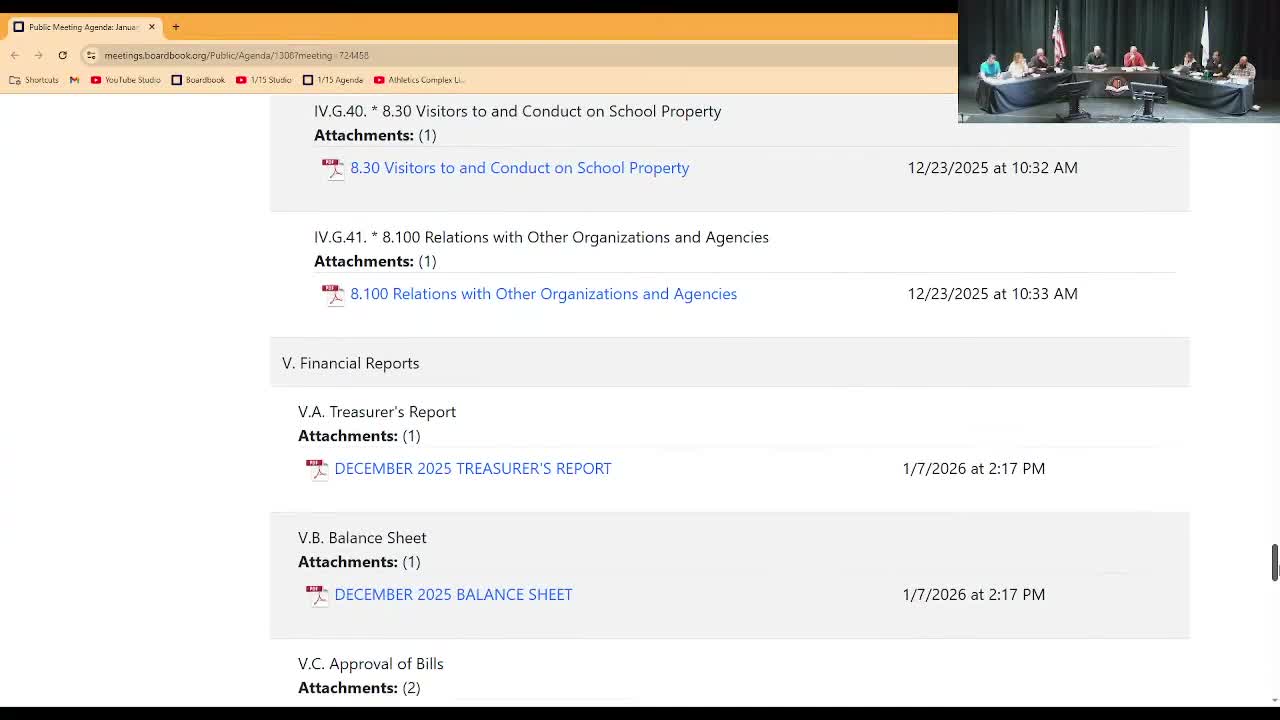The height and width of the screenshot is (720, 1280).
Task: Open DECEMBER 2025 BALANCE SHEET link
Action: coord(453,594)
